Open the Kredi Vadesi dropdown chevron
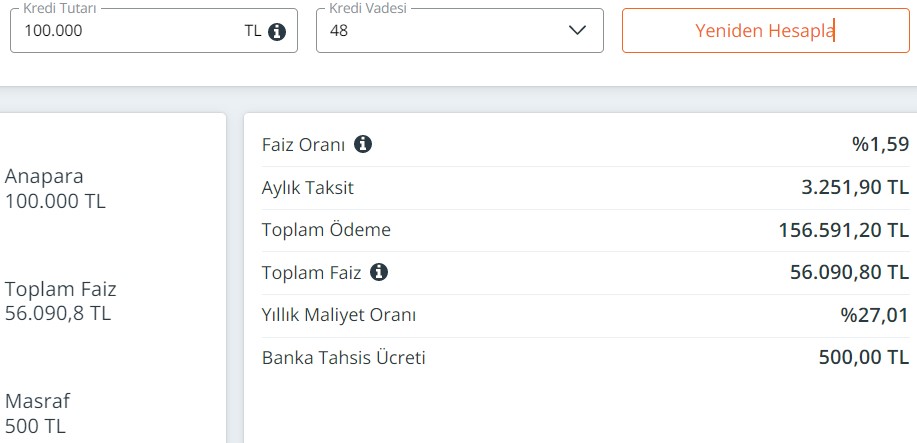This screenshot has width=917, height=443. click(577, 30)
